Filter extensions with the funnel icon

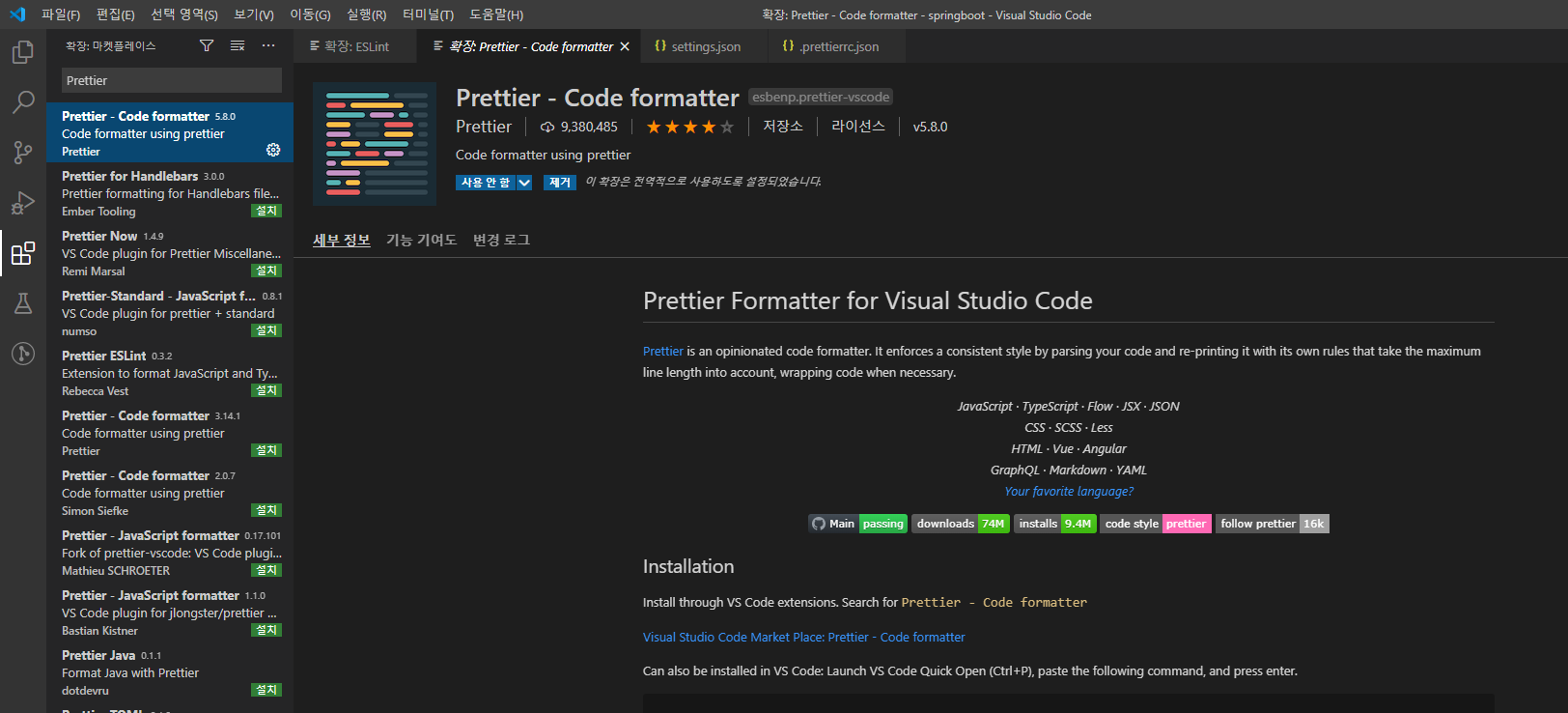(207, 45)
